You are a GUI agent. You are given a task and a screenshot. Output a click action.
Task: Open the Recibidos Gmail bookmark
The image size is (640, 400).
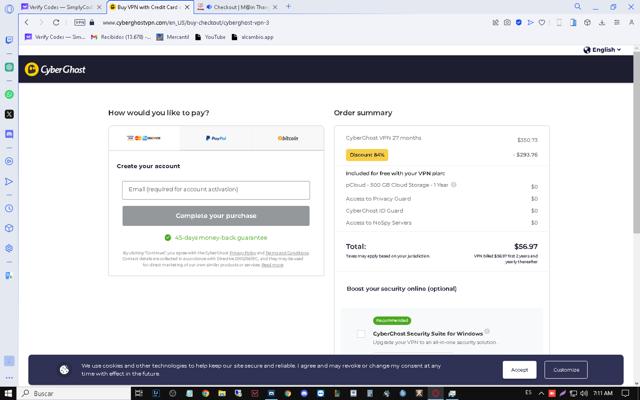120,37
